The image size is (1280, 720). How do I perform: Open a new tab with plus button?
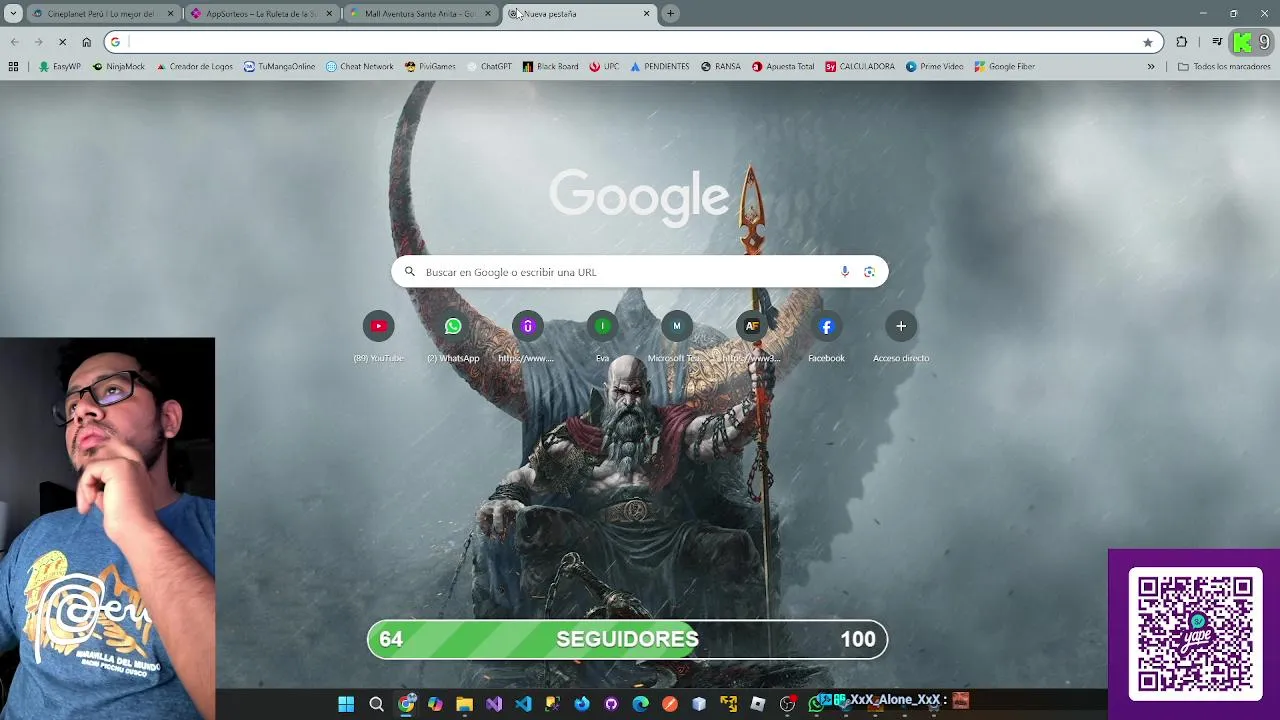pyautogui.click(x=671, y=14)
